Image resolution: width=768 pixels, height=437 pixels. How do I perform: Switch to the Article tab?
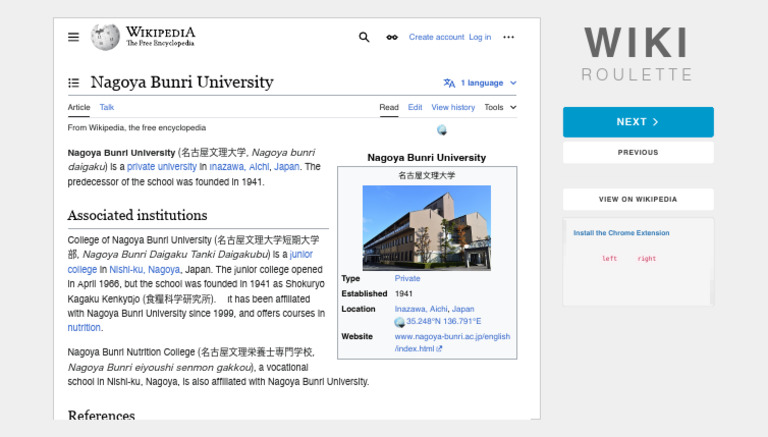tap(79, 107)
